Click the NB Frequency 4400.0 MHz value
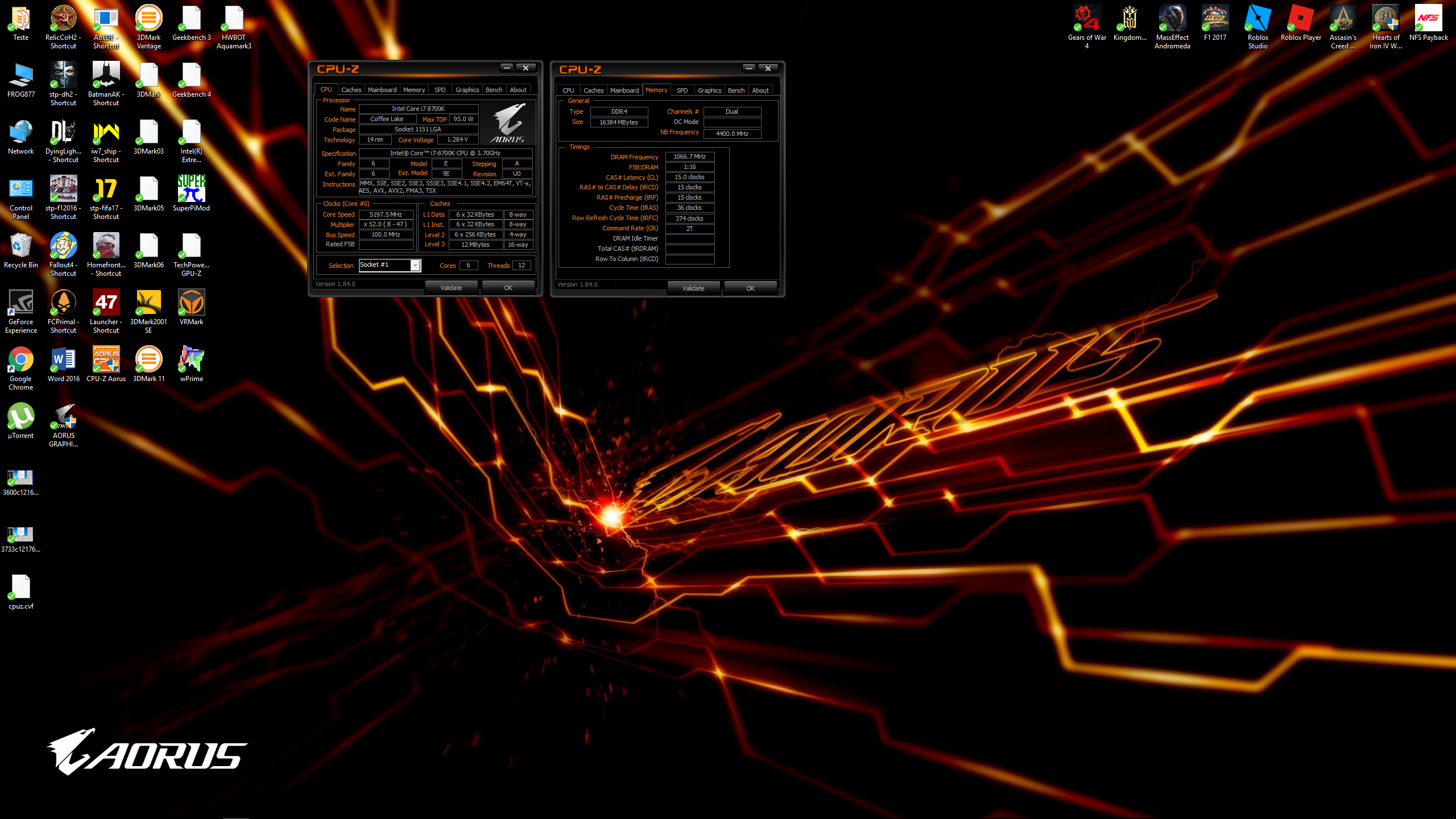The height and width of the screenshot is (819, 1456). coord(732,134)
